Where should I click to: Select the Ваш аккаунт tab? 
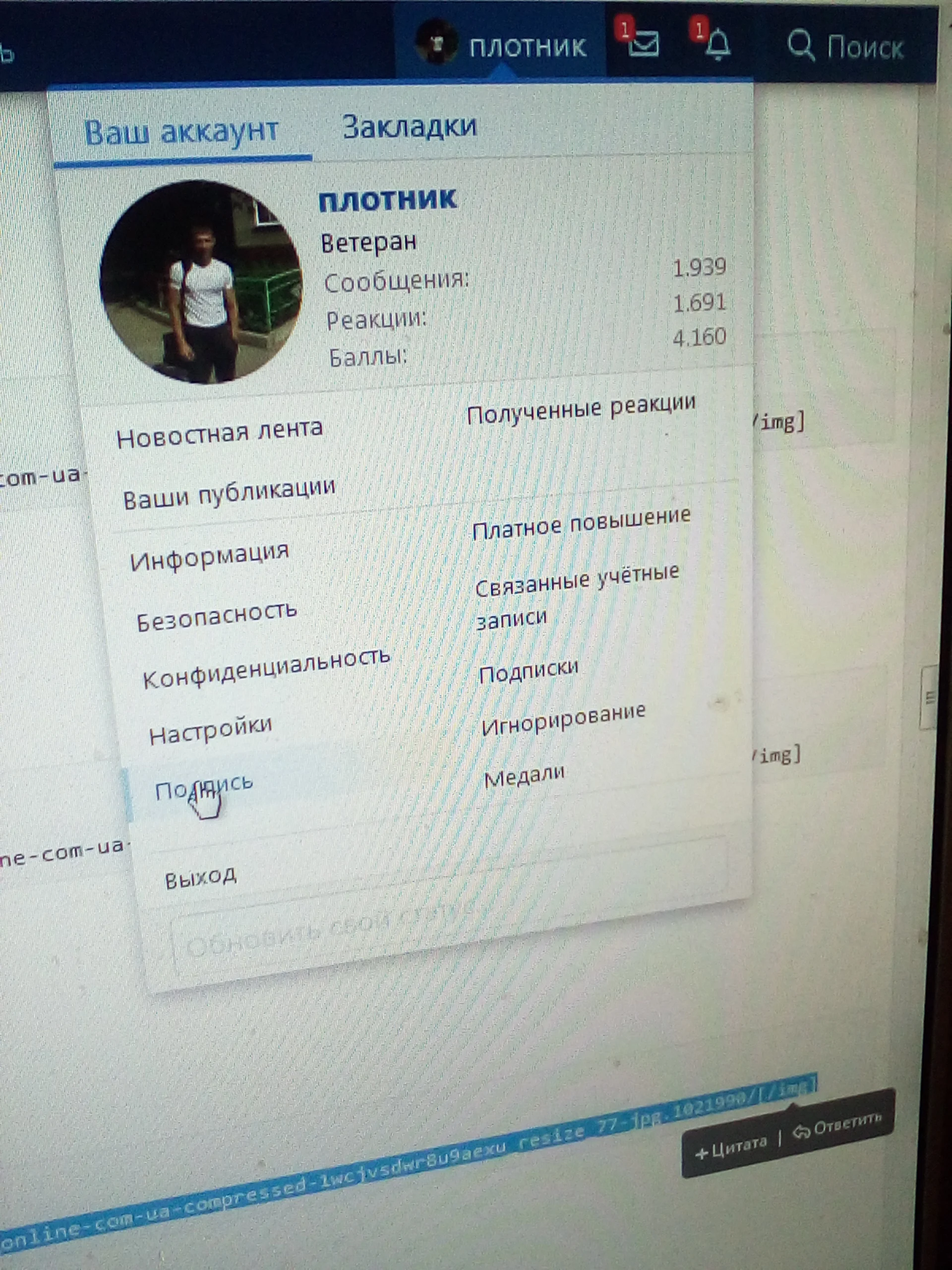[181, 132]
